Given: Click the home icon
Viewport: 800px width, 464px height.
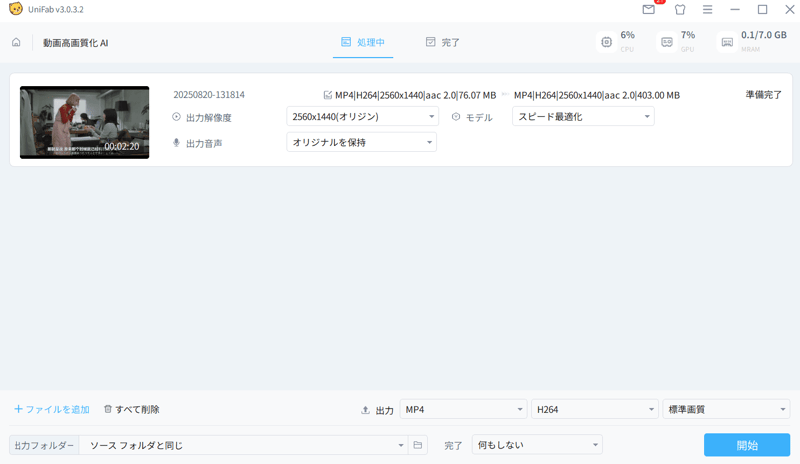Looking at the screenshot, I should 16,43.
